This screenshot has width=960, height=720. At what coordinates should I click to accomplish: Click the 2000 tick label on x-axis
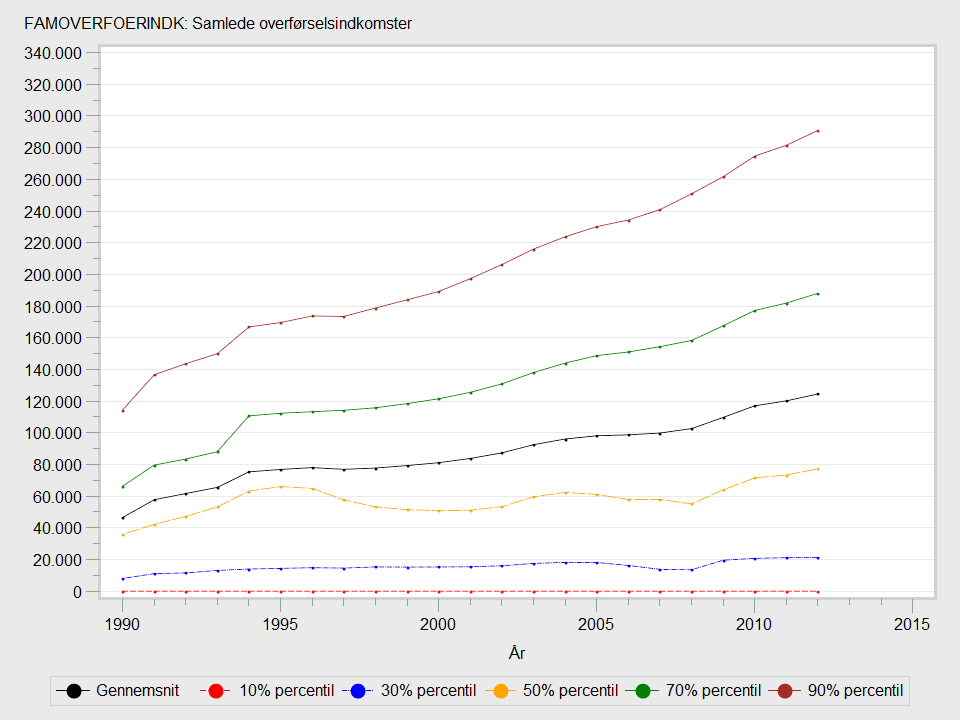(x=438, y=623)
